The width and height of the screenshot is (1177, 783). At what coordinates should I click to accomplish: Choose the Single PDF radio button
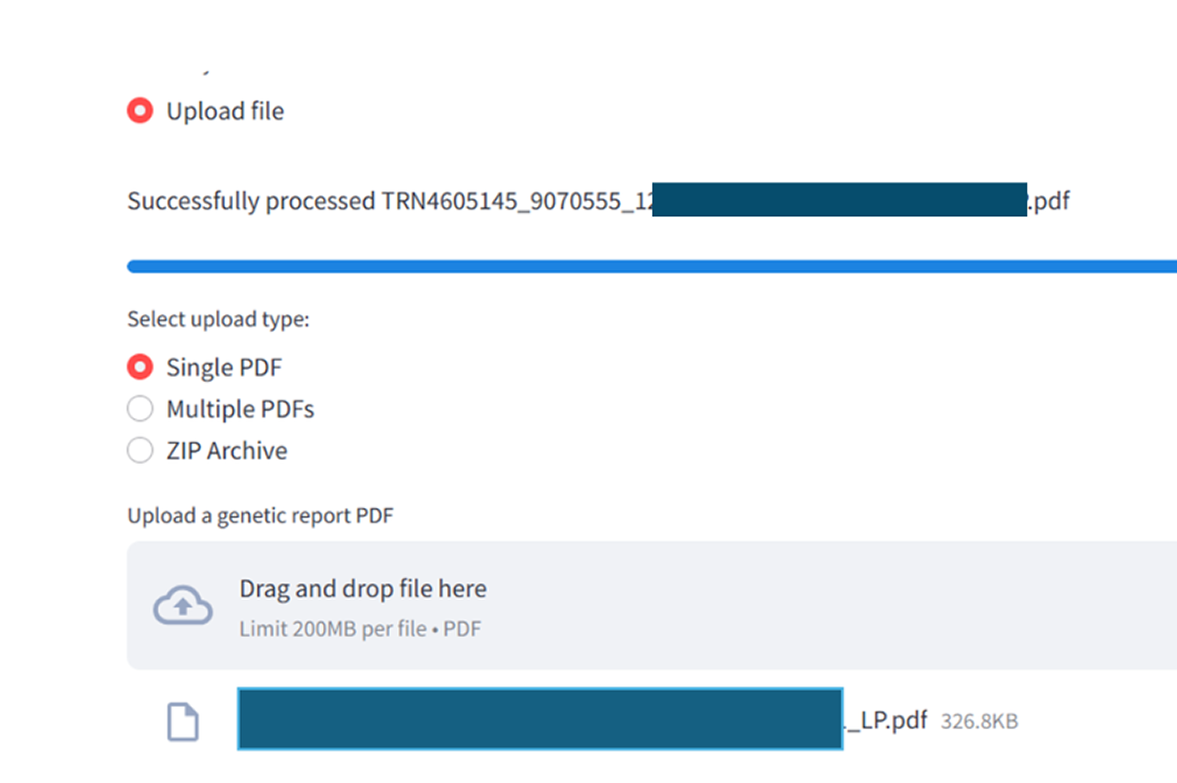(x=140, y=368)
